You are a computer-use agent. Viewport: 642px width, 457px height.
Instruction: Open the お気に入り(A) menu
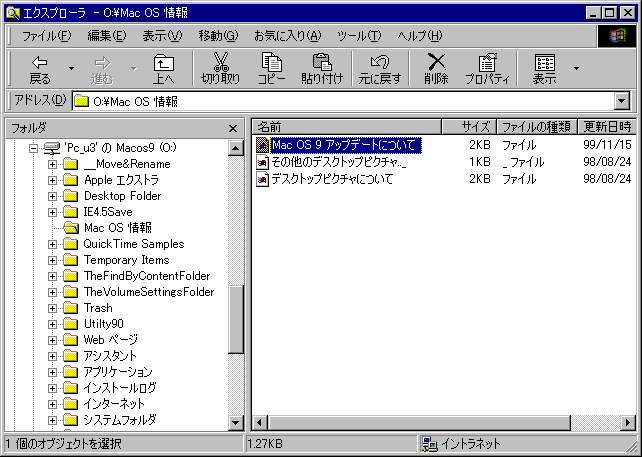click(x=288, y=36)
